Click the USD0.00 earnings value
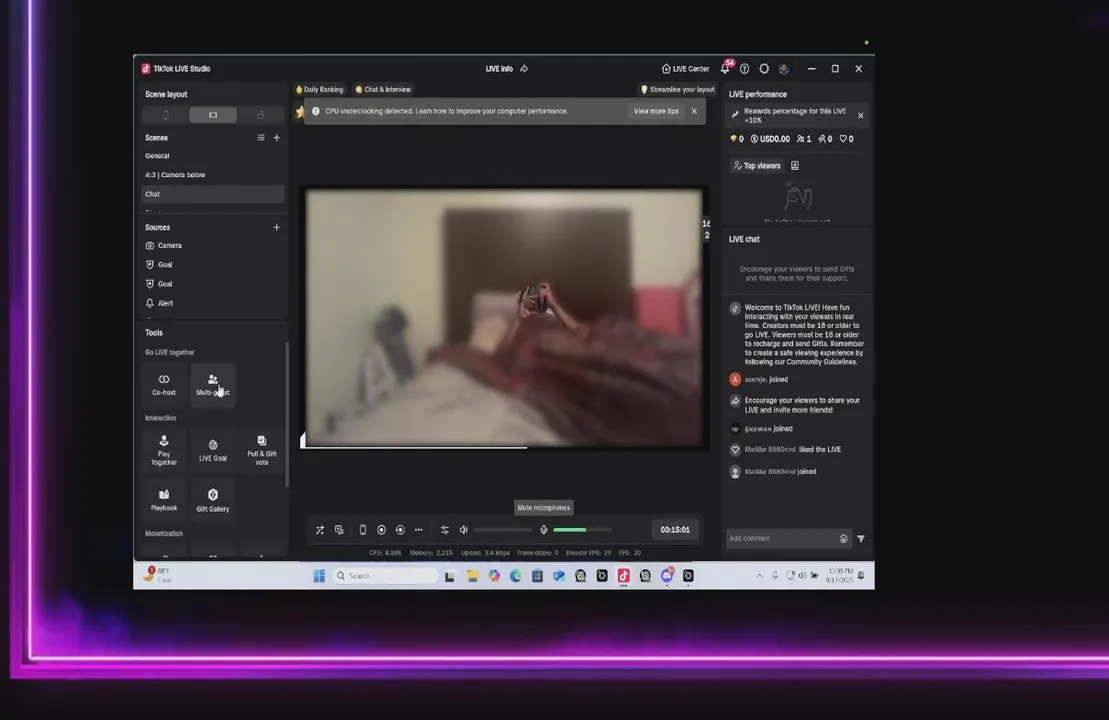The image size is (1109, 720). (x=770, y=139)
